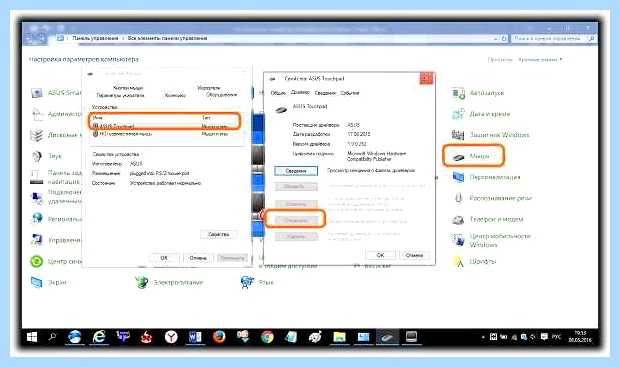Open Электропитание item

tap(169, 282)
